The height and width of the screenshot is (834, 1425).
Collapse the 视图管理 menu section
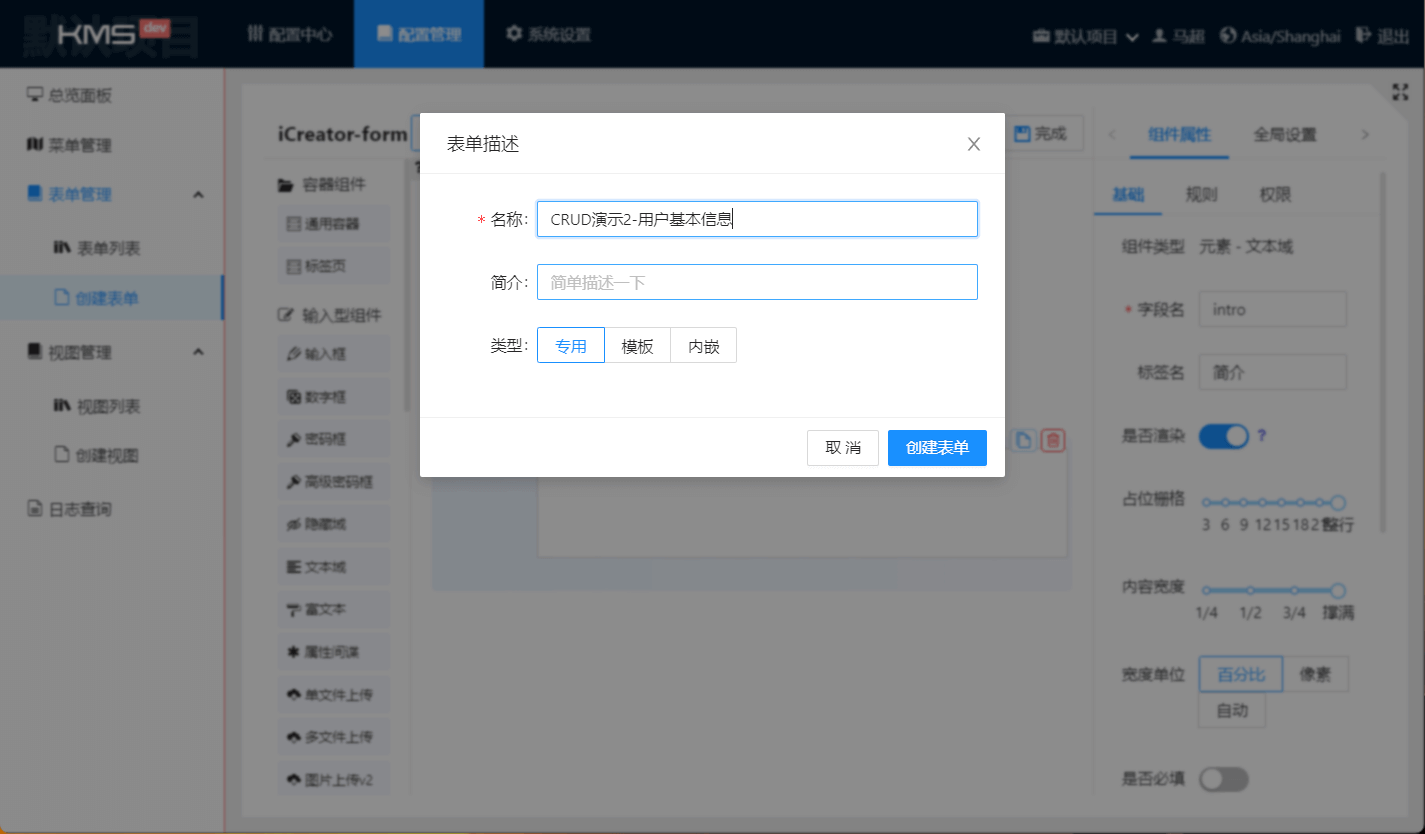click(198, 352)
